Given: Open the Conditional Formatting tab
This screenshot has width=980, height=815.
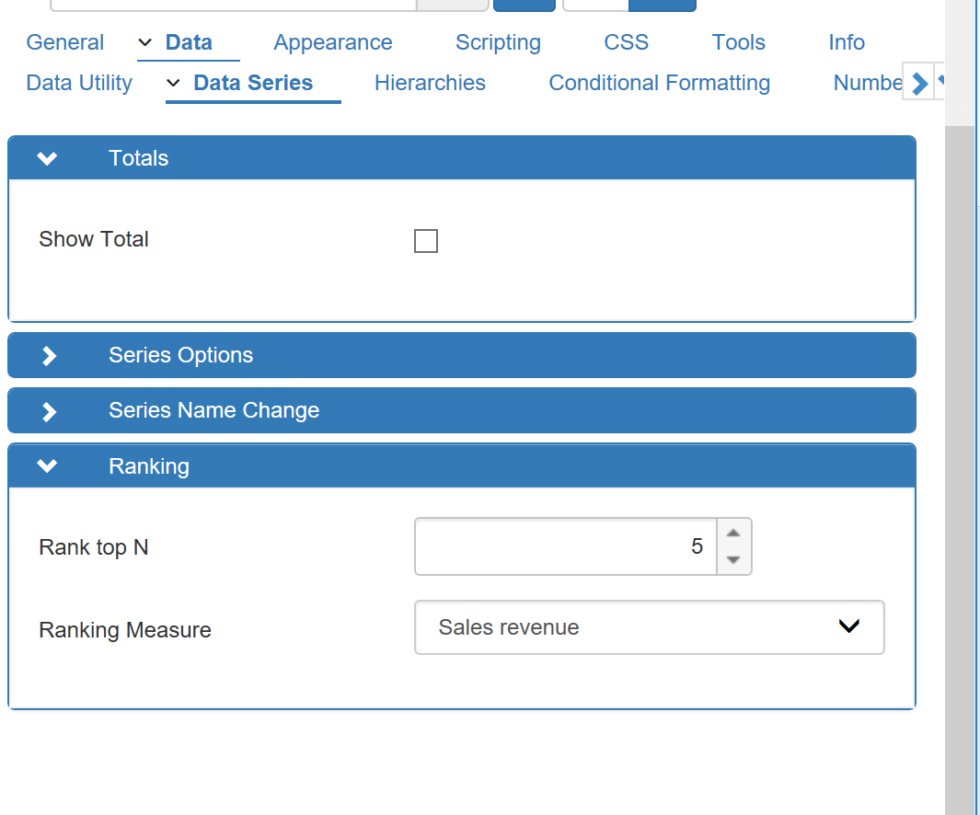Looking at the screenshot, I should [659, 83].
